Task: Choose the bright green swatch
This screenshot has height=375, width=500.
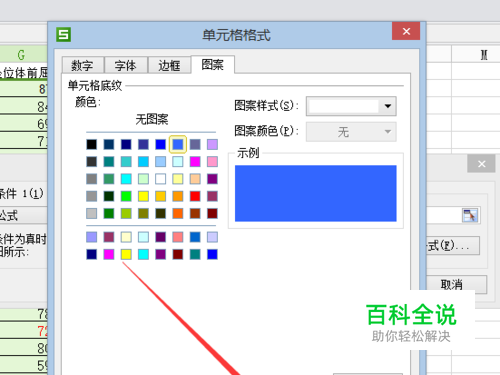Action: point(126,196)
